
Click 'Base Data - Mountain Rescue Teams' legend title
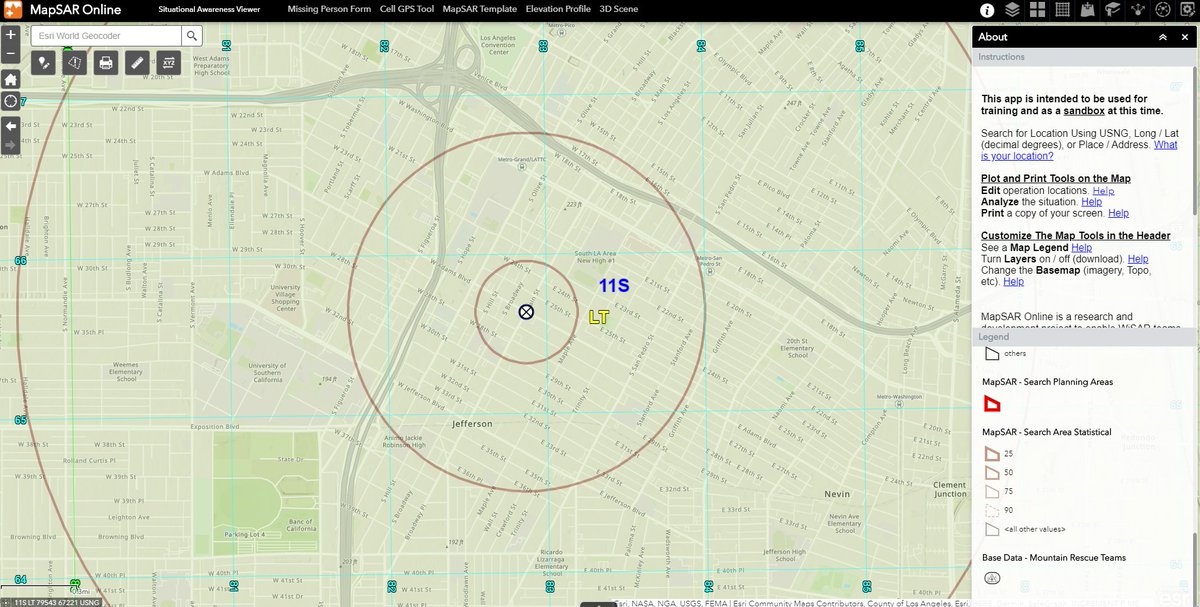[1054, 557]
